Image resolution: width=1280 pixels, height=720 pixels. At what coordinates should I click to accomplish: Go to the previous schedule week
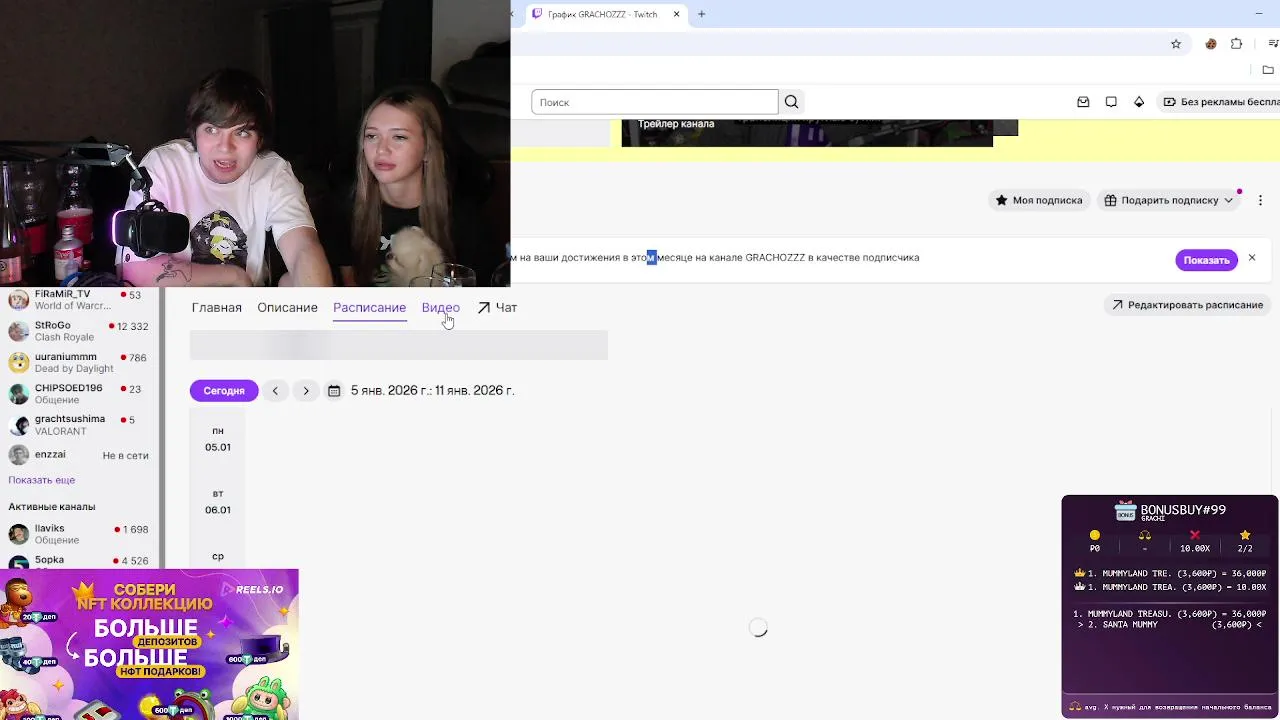(275, 391)
